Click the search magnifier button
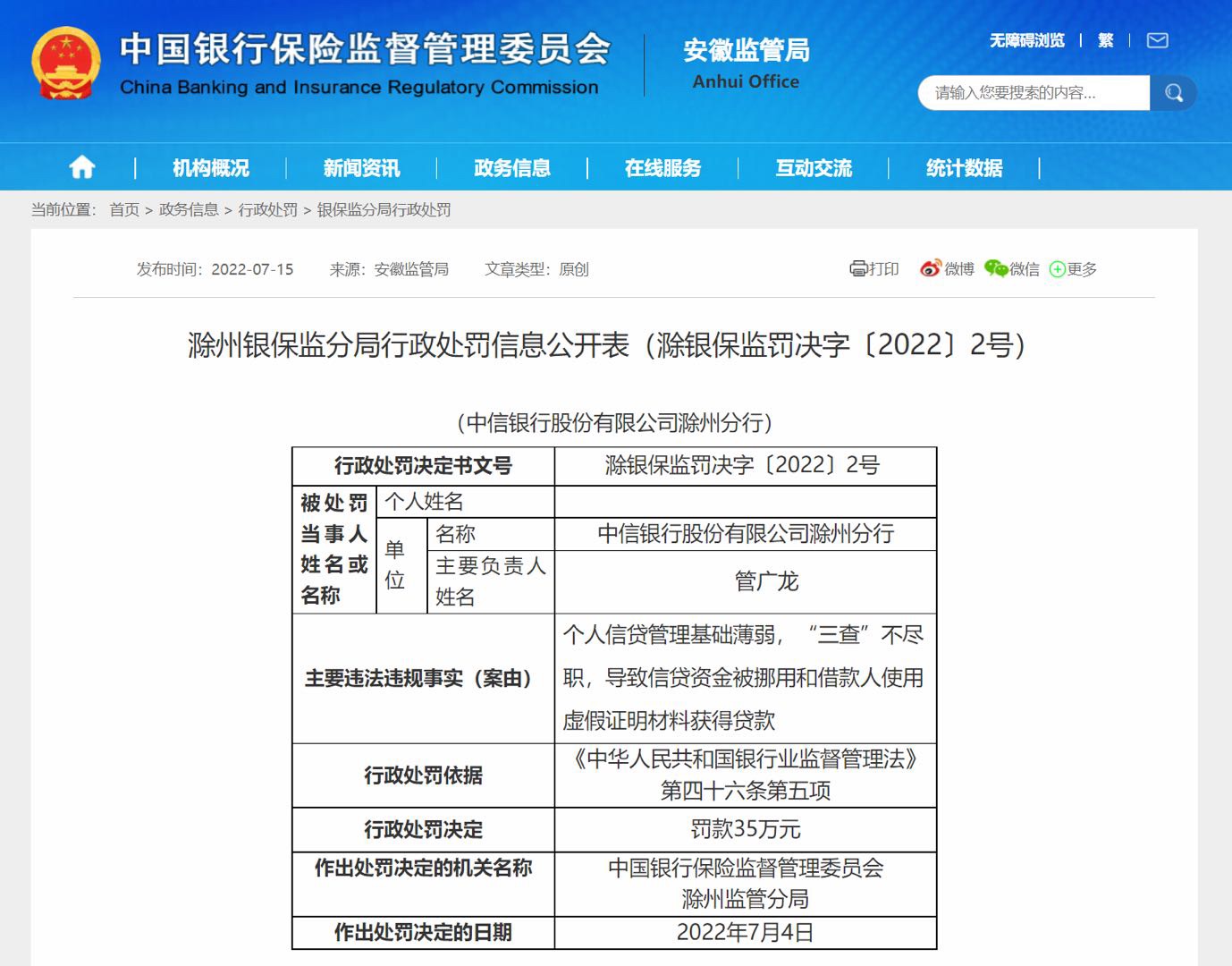 tap(1174, 93)
